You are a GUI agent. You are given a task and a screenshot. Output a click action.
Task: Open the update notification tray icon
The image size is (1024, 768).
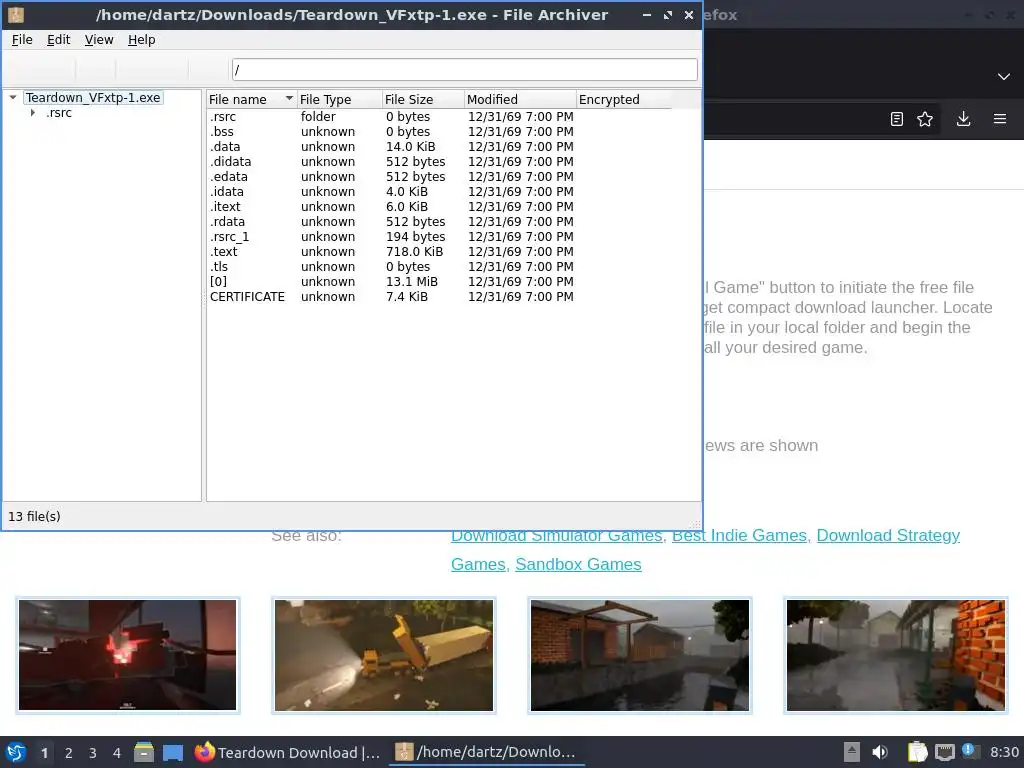pos(970,751)
